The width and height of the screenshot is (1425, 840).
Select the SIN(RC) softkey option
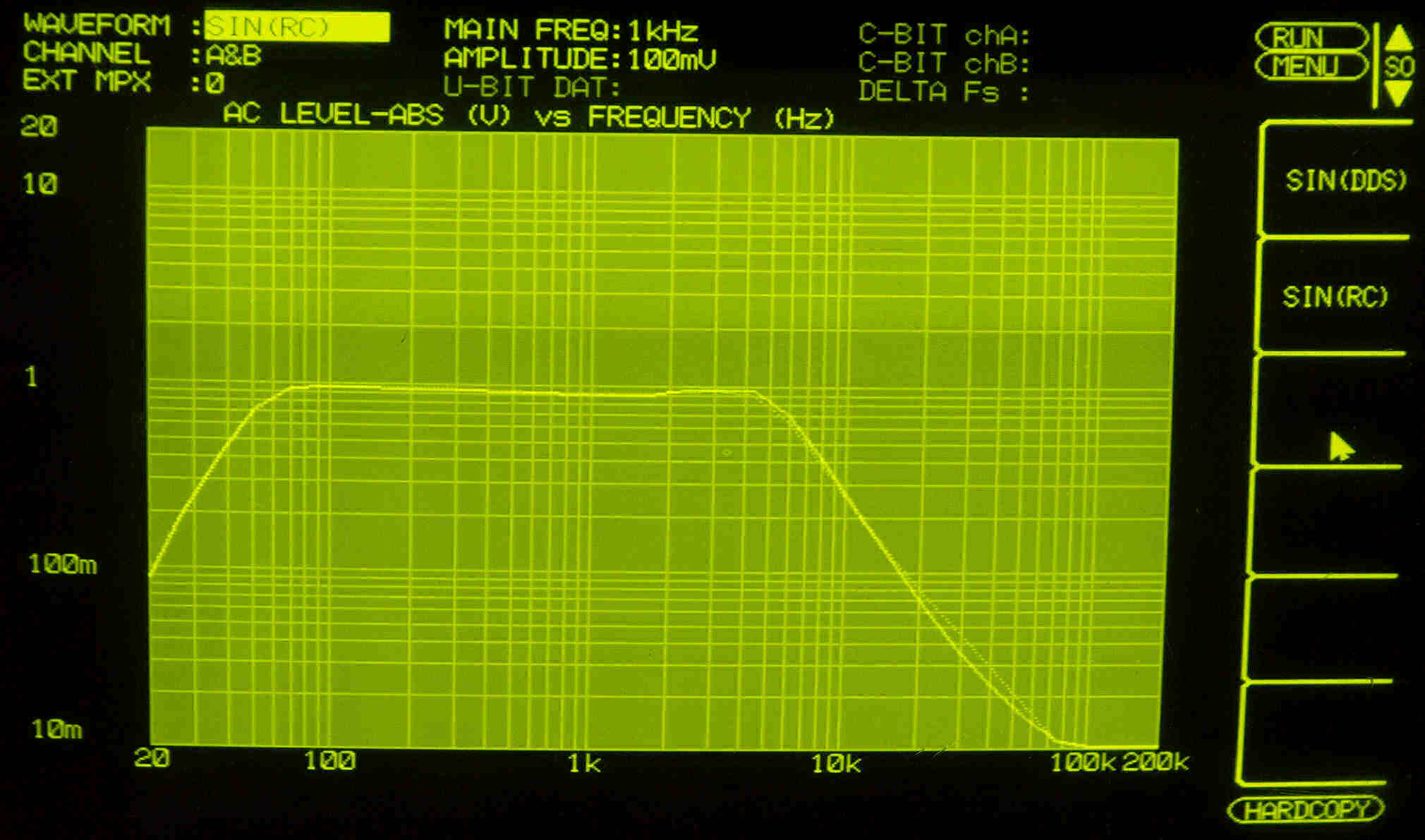click(1335, 297)
